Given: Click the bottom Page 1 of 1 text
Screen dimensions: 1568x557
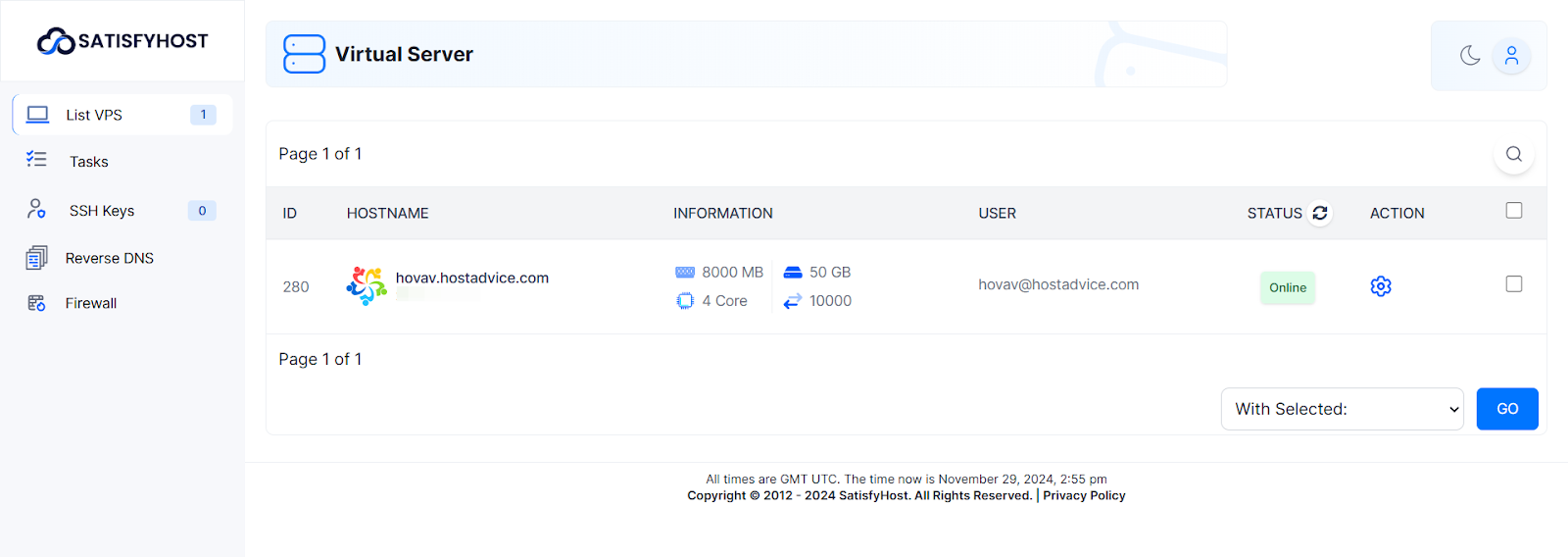Looking at the screenshot, I should tap(320, 359).
